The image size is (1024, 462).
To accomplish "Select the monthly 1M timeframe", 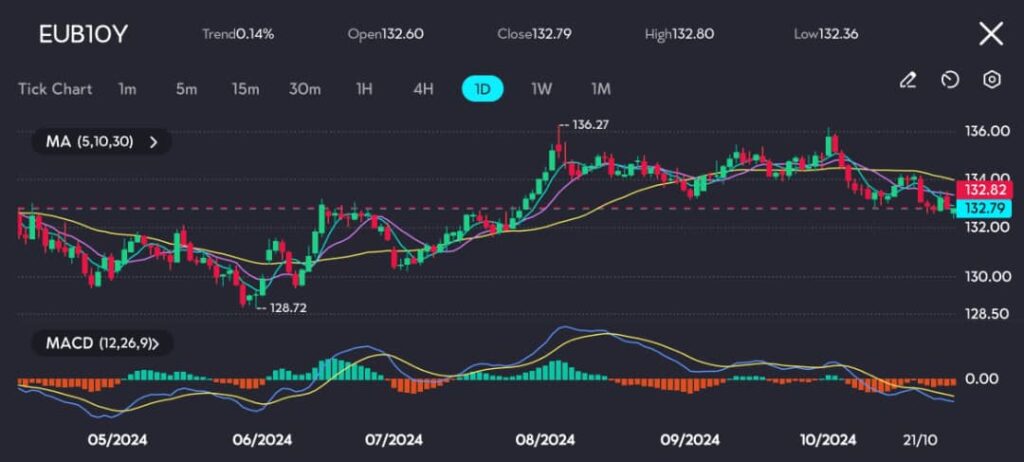I will click(x=600, y=89).
